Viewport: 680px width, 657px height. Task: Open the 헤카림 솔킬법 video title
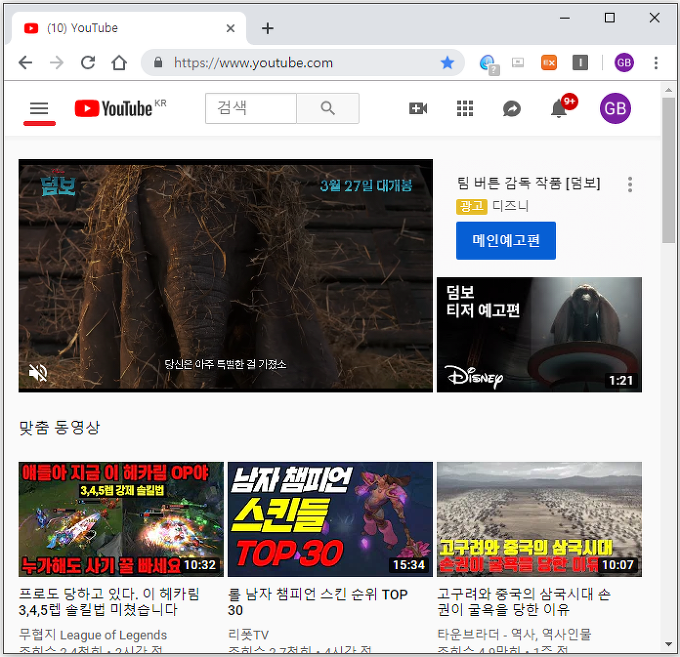[x=109, y=602]
